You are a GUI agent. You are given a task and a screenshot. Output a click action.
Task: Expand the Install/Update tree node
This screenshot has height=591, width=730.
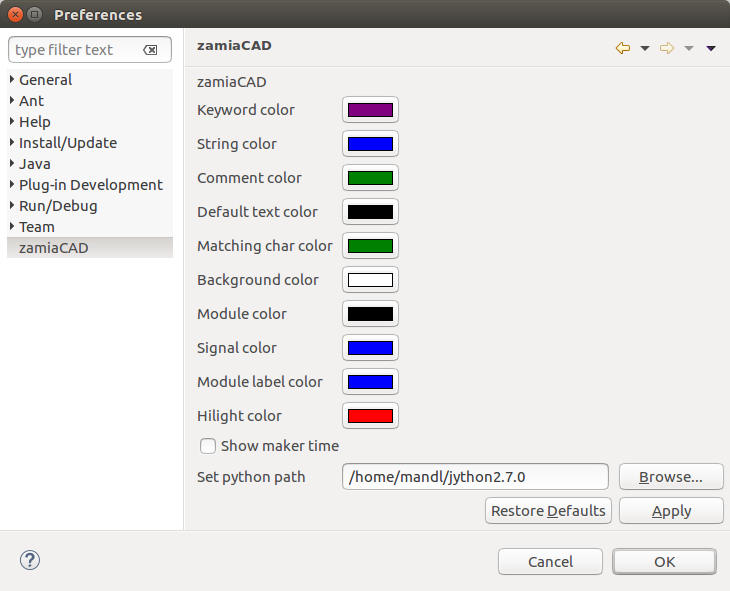(x=12, y=143)
